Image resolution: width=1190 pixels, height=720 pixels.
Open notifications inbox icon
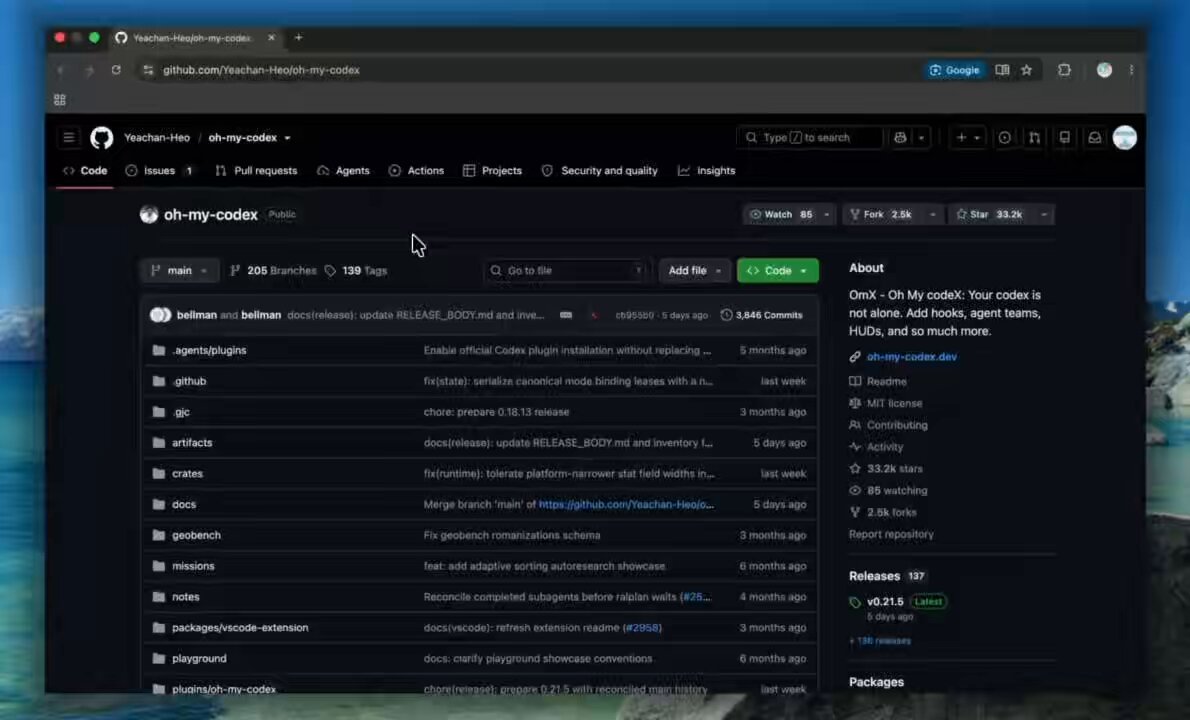pos(1094,137)
